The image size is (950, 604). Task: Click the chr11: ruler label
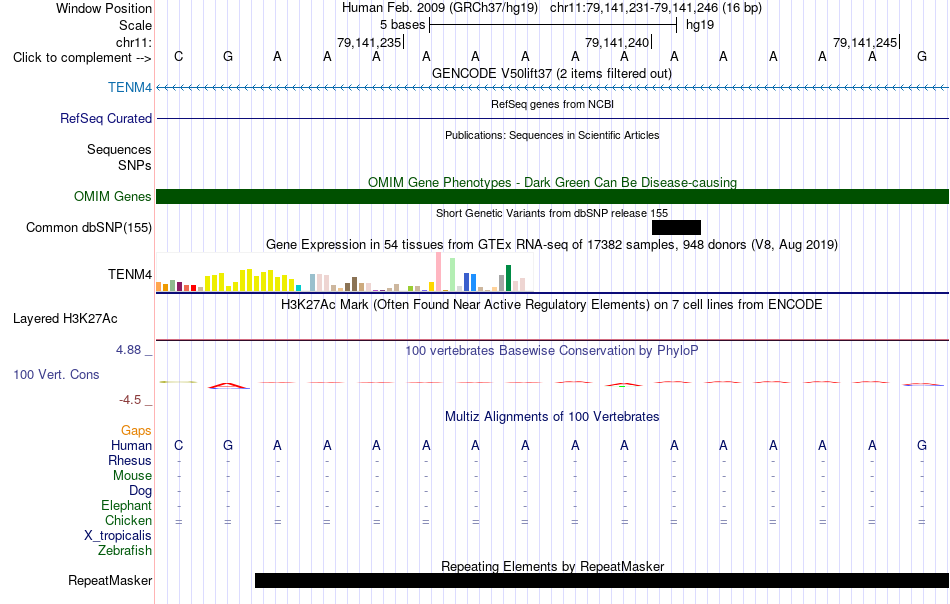tap(133, 42)
